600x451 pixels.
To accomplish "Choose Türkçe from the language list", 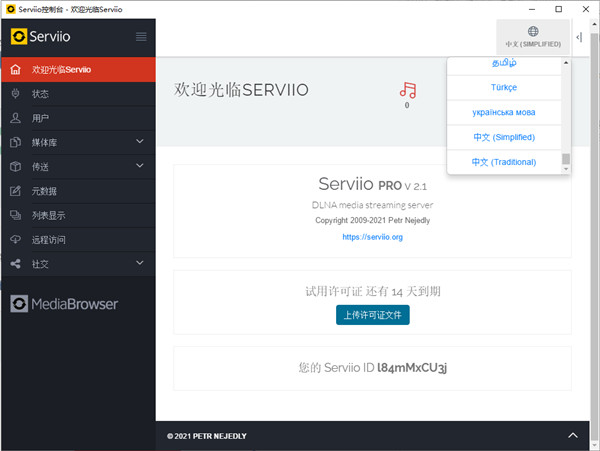I will pyautogui.click(x=503, y=88).
